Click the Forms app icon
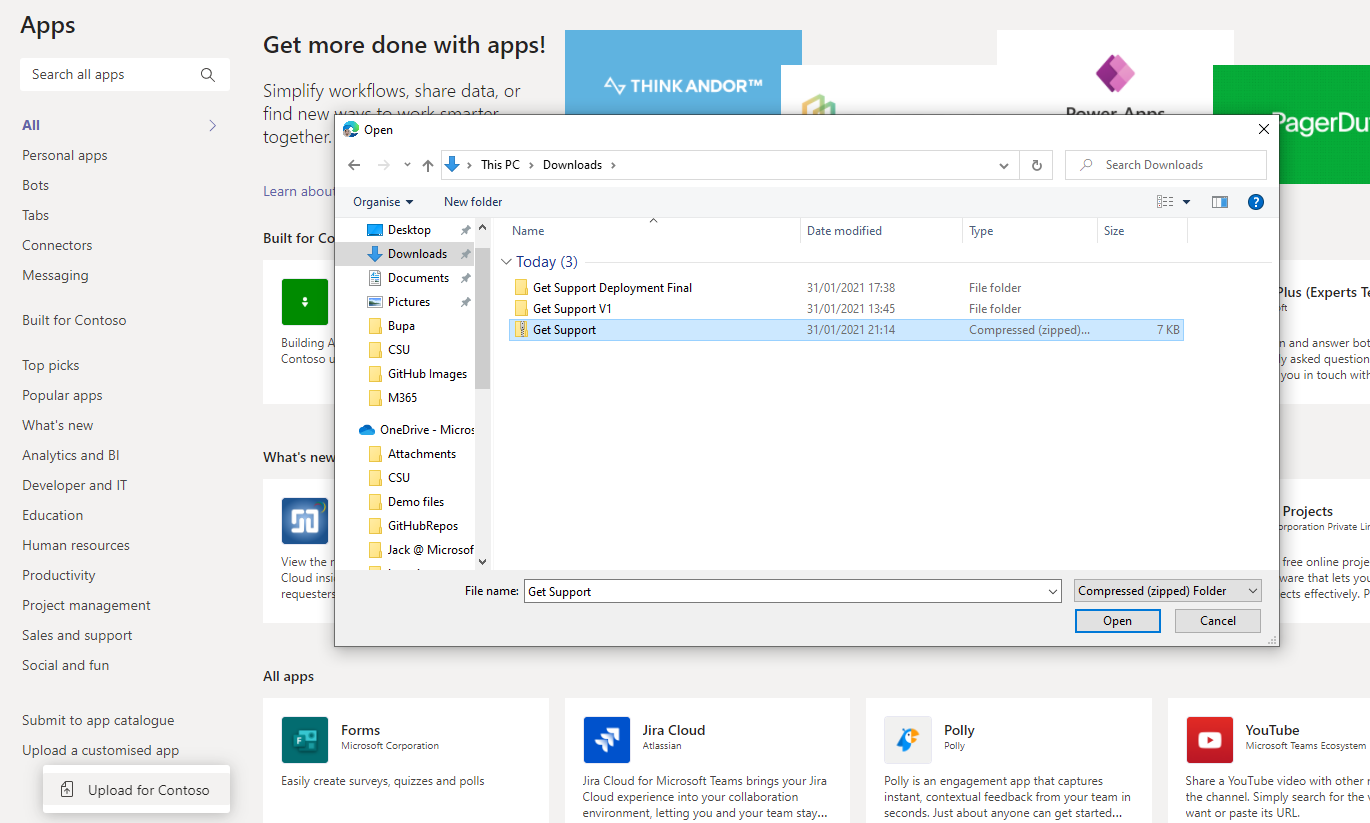This screenshot has width=1370, height=823. point(305,740)
